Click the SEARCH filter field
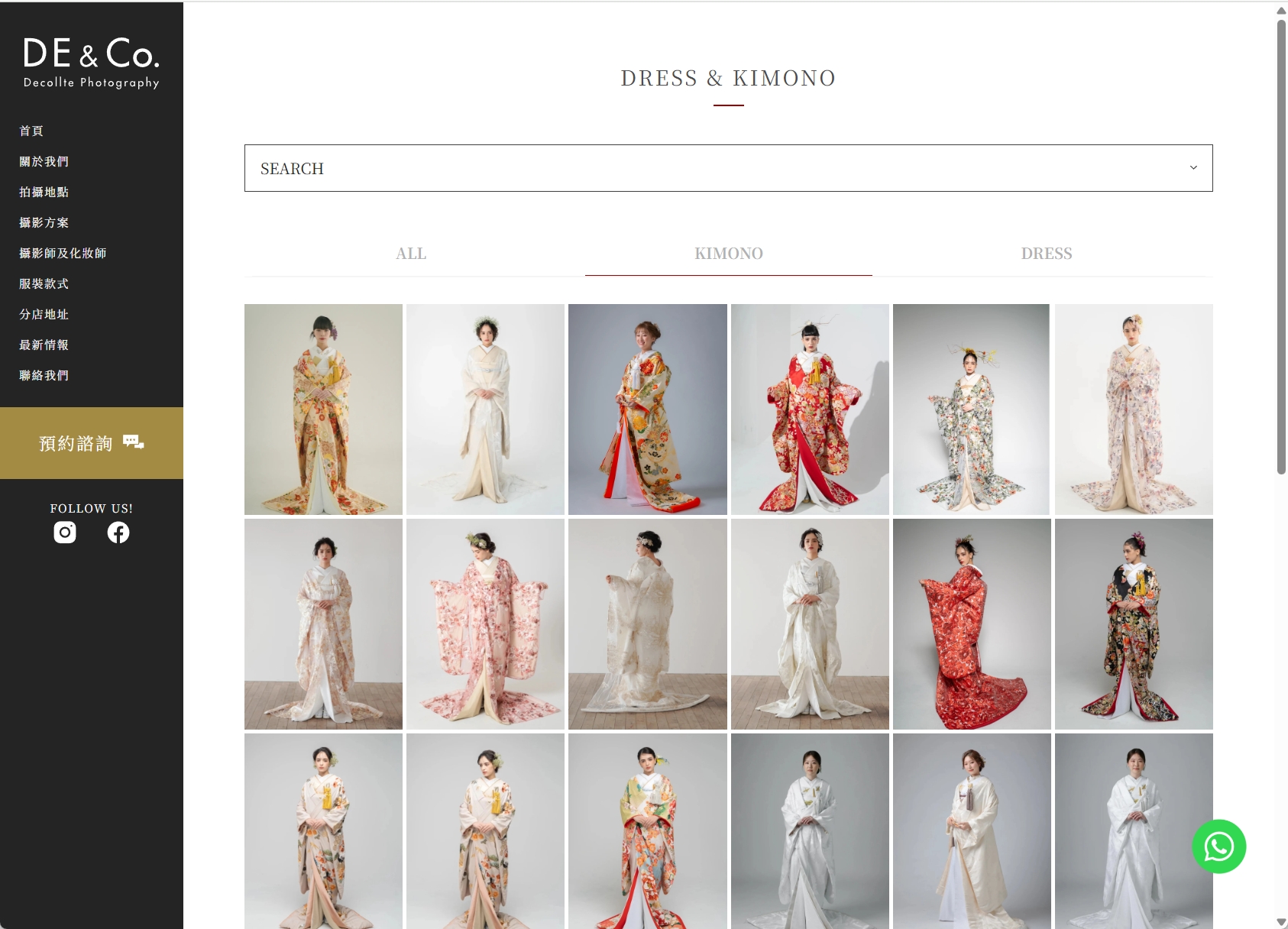This screenshot has width=1288, height=929. coord(729,168)
